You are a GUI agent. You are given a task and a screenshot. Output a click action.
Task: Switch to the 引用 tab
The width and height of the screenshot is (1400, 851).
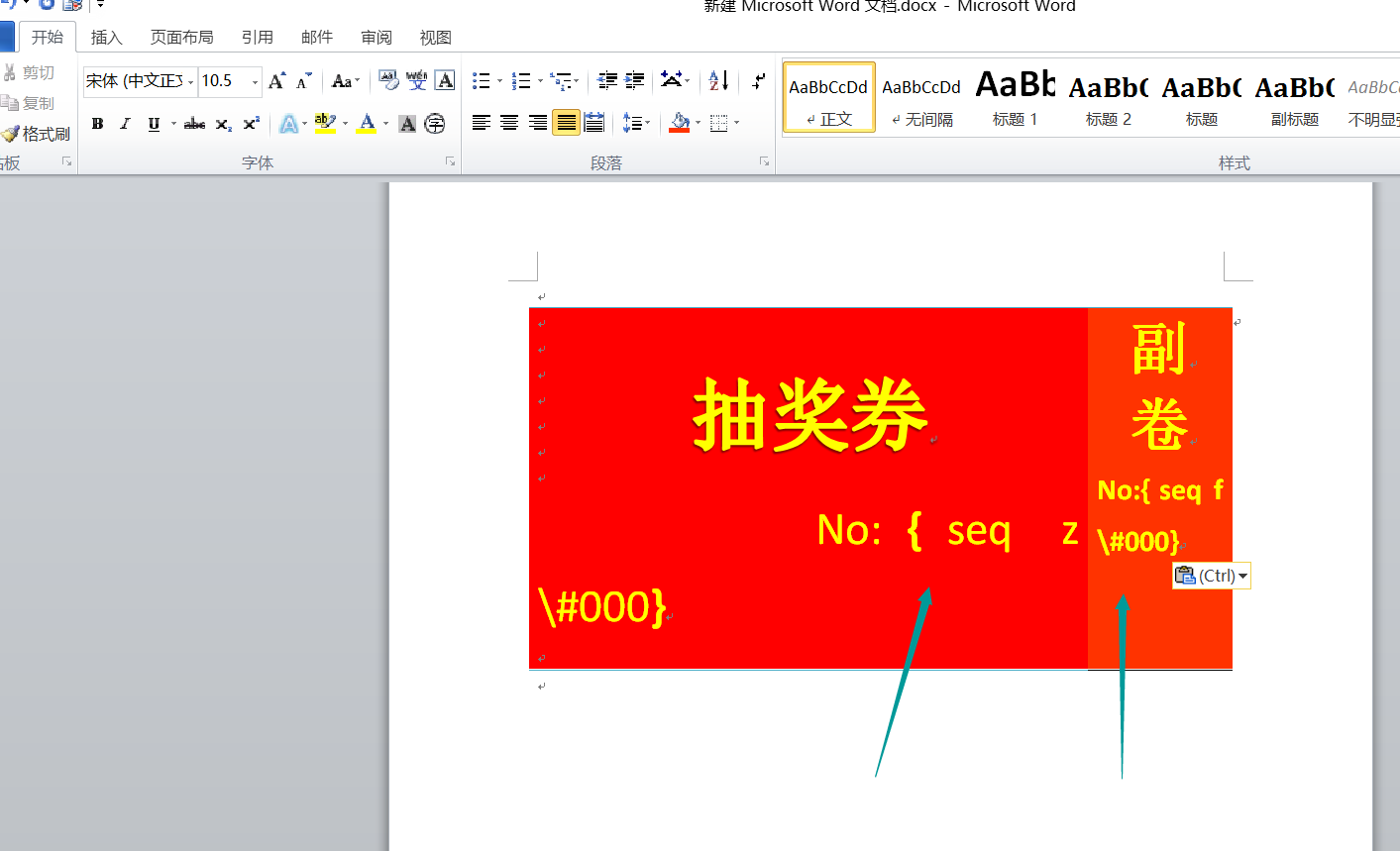257,37
